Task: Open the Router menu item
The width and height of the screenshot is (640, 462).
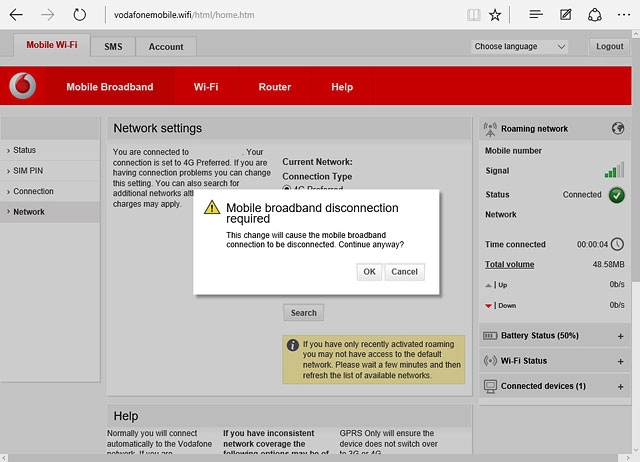Action: click(274, 87)
